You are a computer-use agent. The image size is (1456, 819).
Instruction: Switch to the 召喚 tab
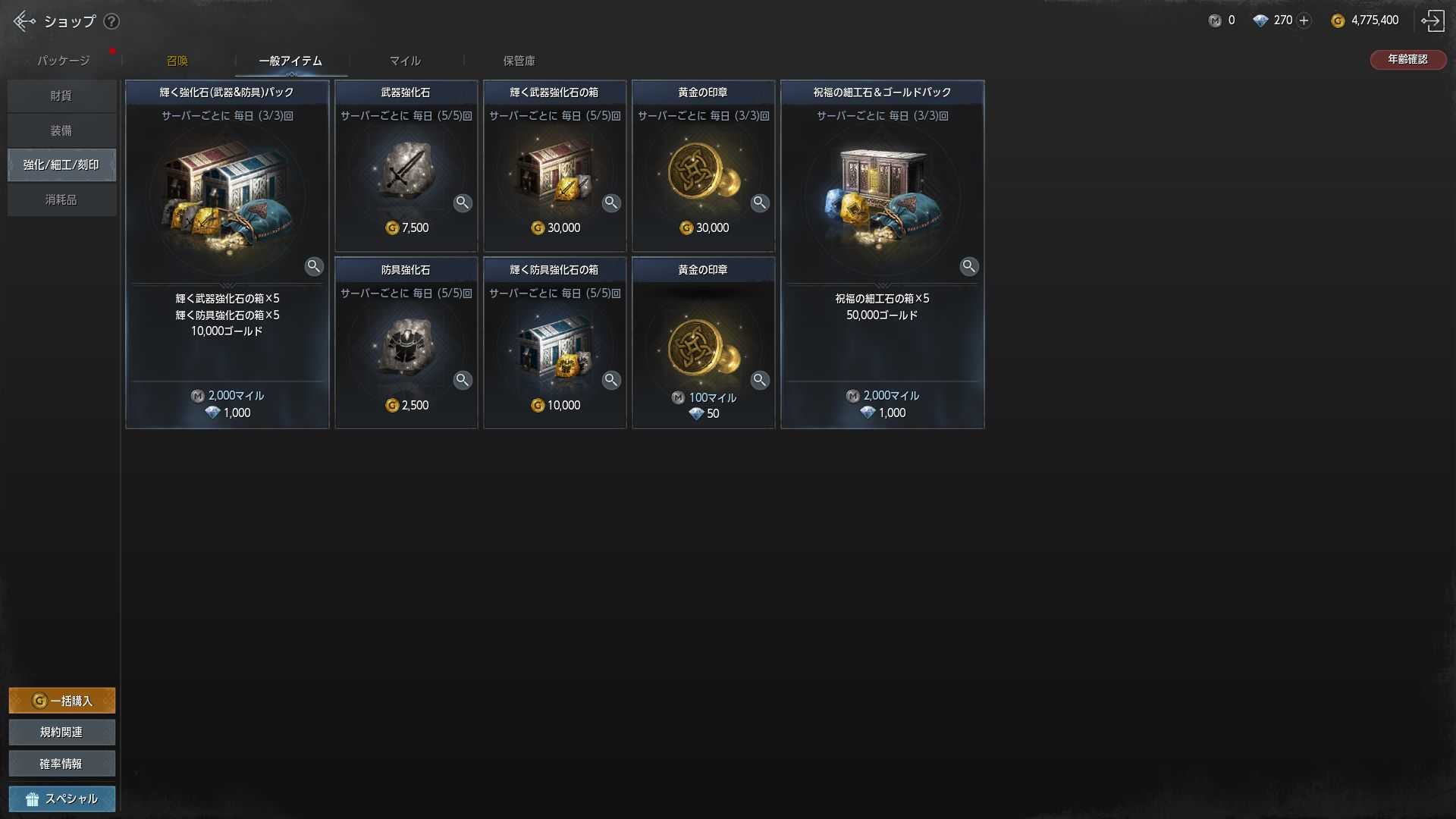click(x=177, y=61)
